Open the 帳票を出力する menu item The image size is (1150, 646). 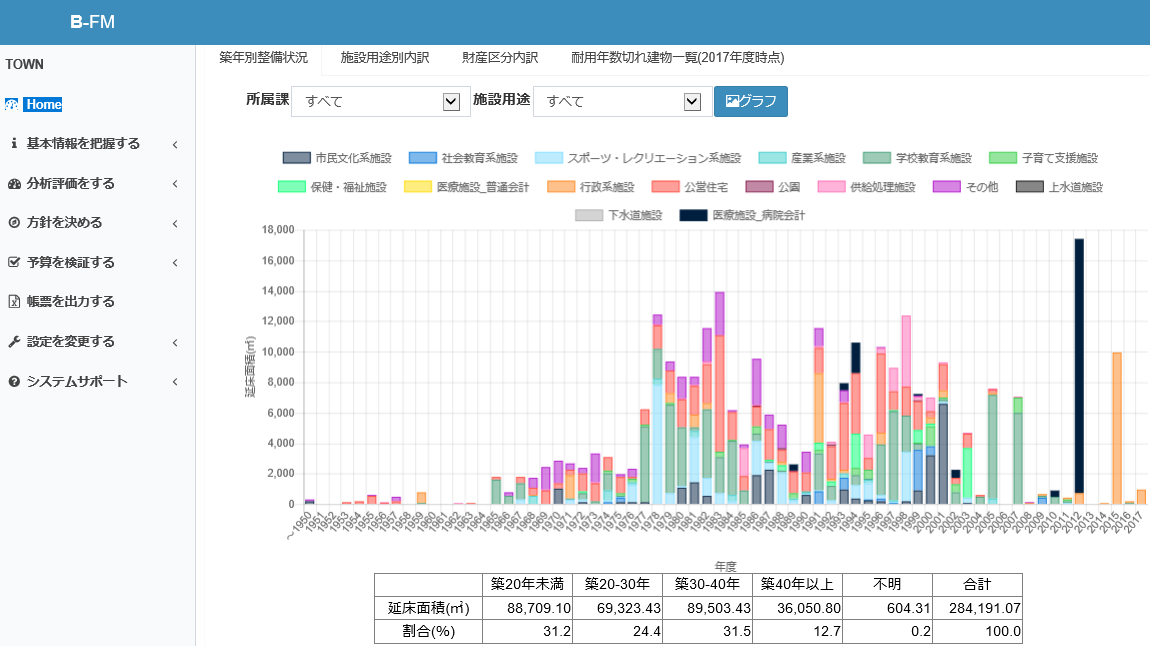click(70, 301)
